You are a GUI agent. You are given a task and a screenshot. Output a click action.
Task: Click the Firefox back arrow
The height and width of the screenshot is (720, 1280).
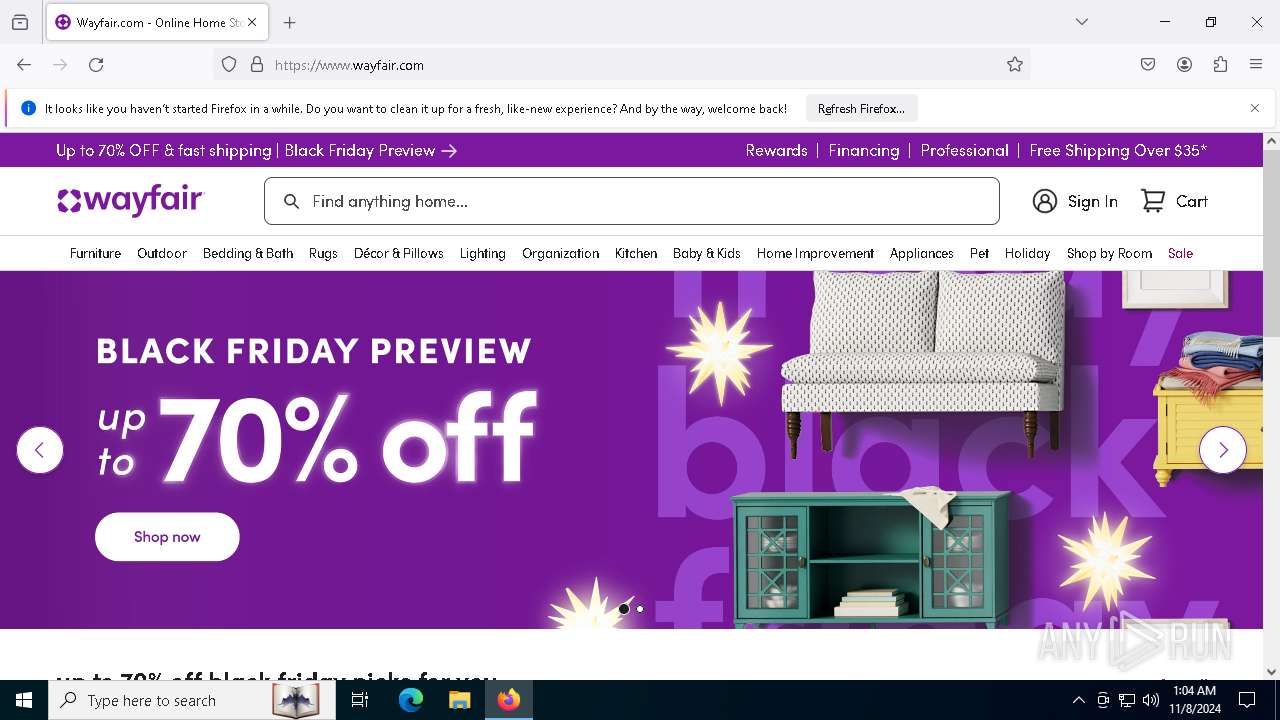click(24, 65)
